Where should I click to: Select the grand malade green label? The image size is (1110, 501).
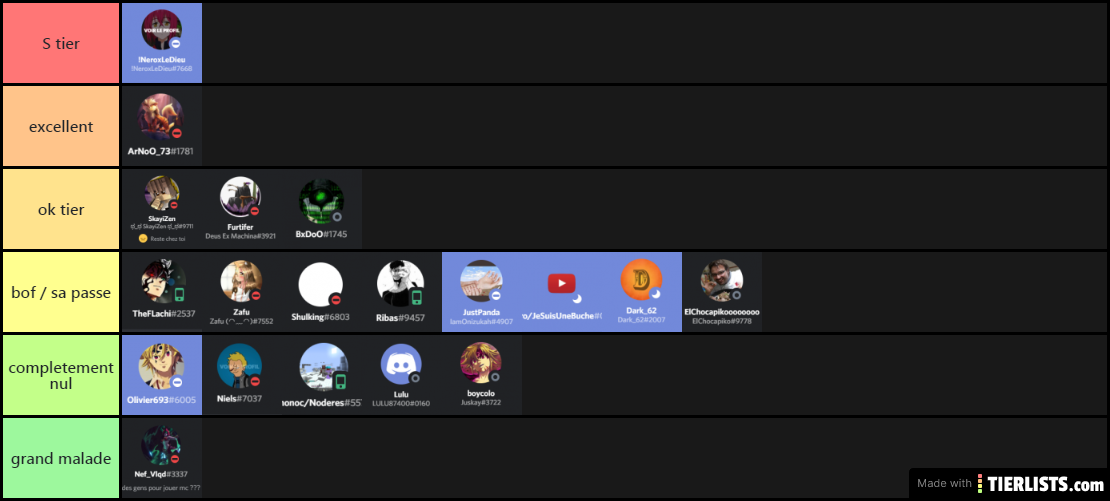tap(61, 458)
